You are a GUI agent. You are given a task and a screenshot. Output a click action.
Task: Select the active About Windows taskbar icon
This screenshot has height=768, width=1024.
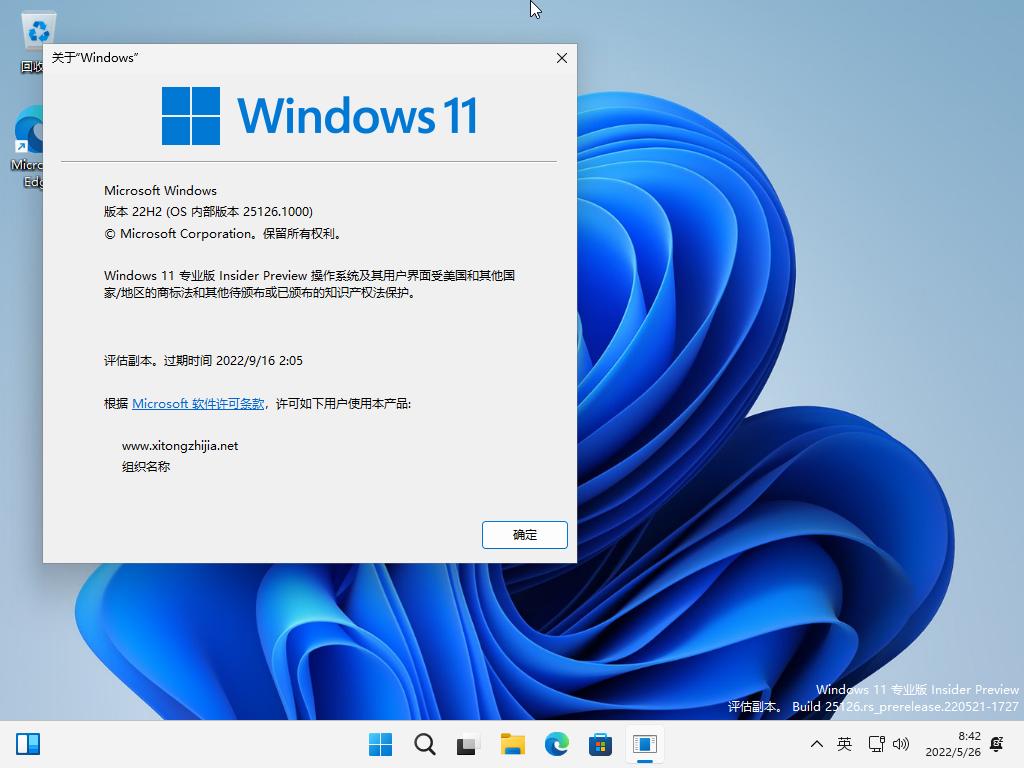(x=644, y=744)
